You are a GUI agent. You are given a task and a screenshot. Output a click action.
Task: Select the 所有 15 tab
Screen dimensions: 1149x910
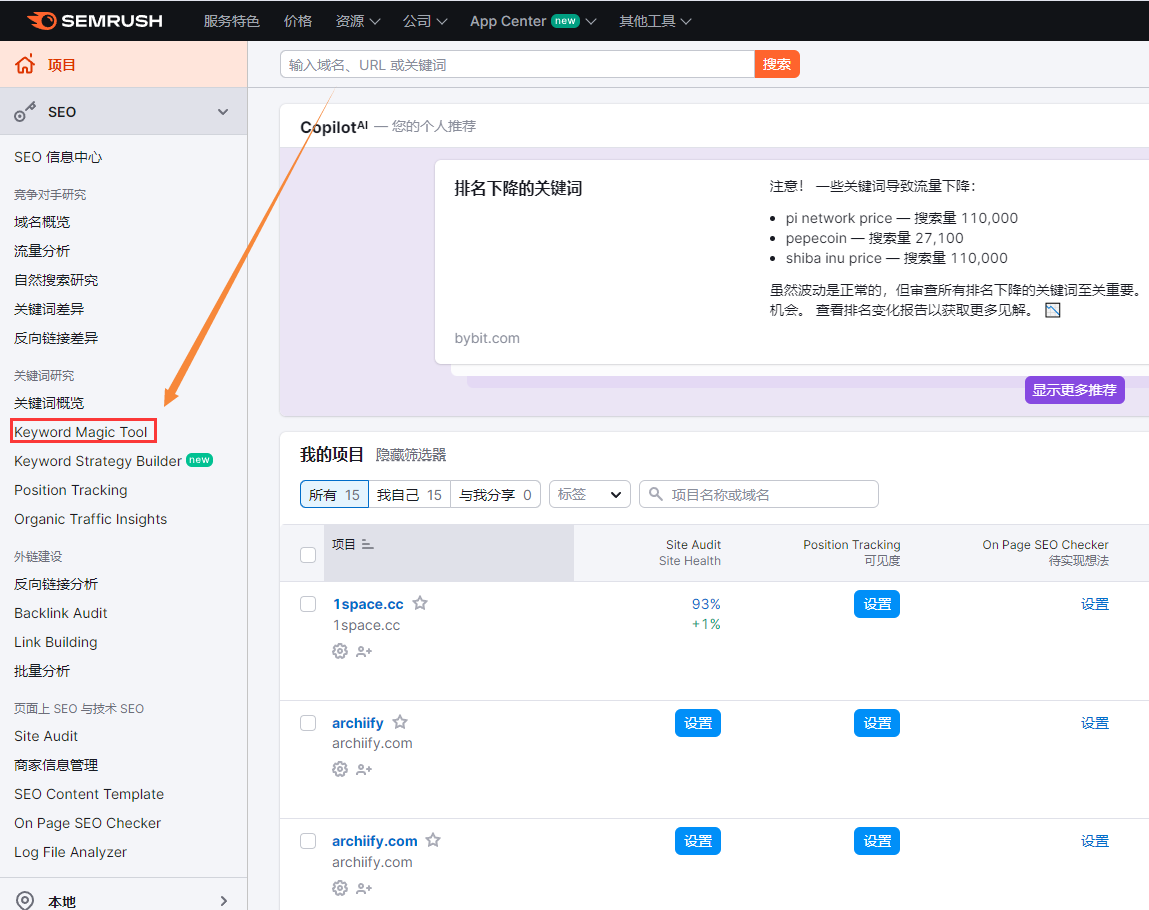click(334, 495)
